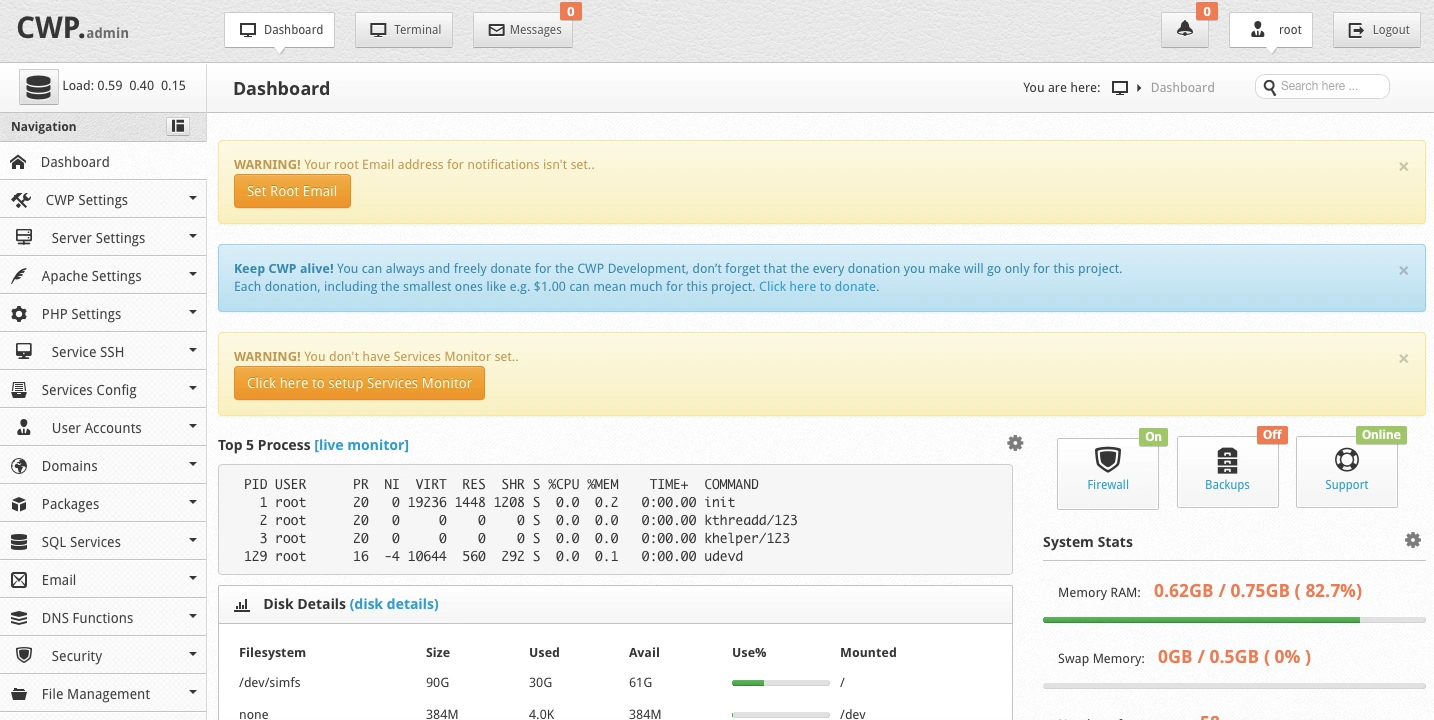Expand DNS Functions dropdown arrow

[x=192, y=616]
